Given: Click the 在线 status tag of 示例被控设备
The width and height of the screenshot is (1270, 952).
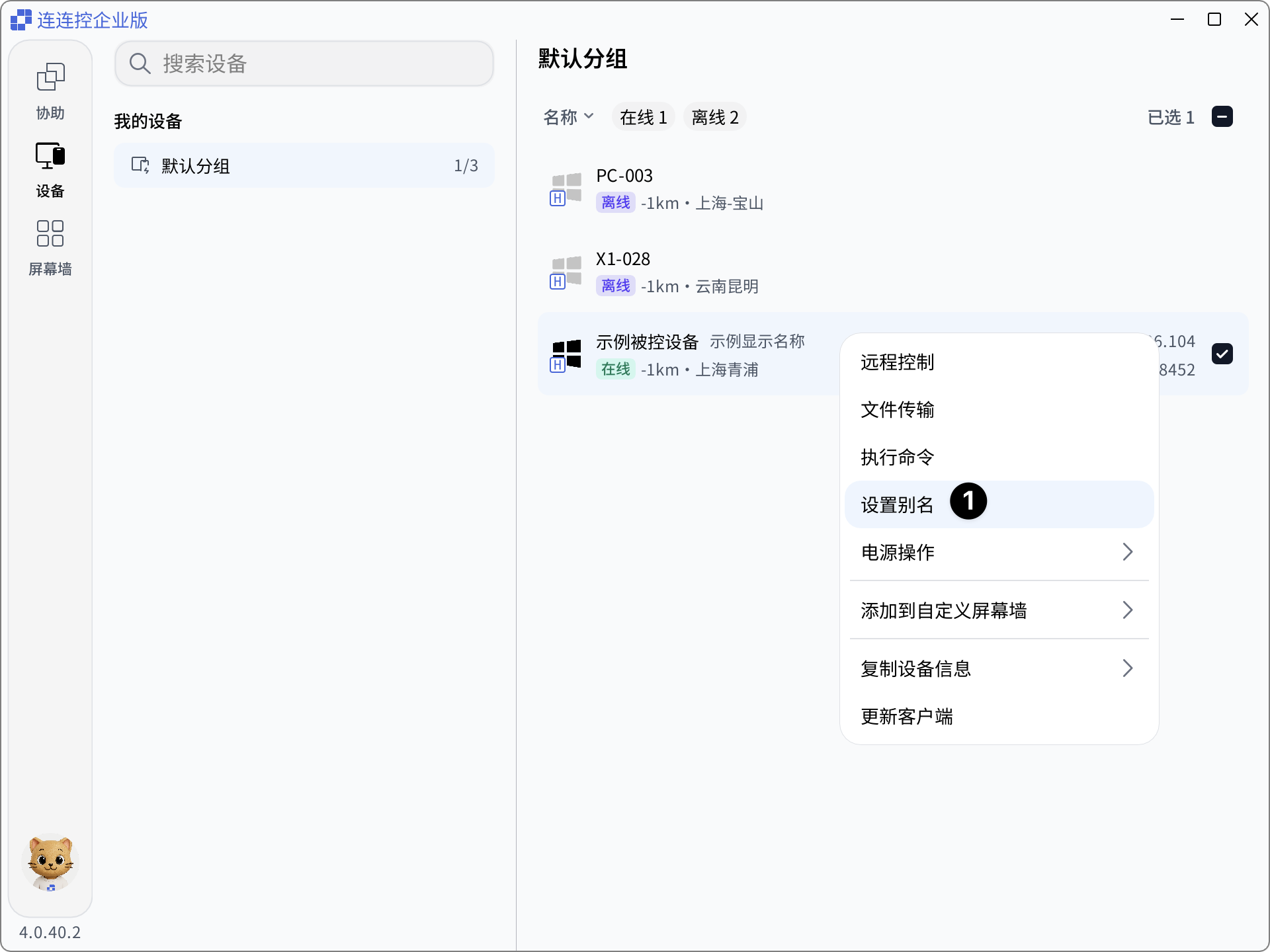Looking at the screenshot, I should (x=615, y=369).
